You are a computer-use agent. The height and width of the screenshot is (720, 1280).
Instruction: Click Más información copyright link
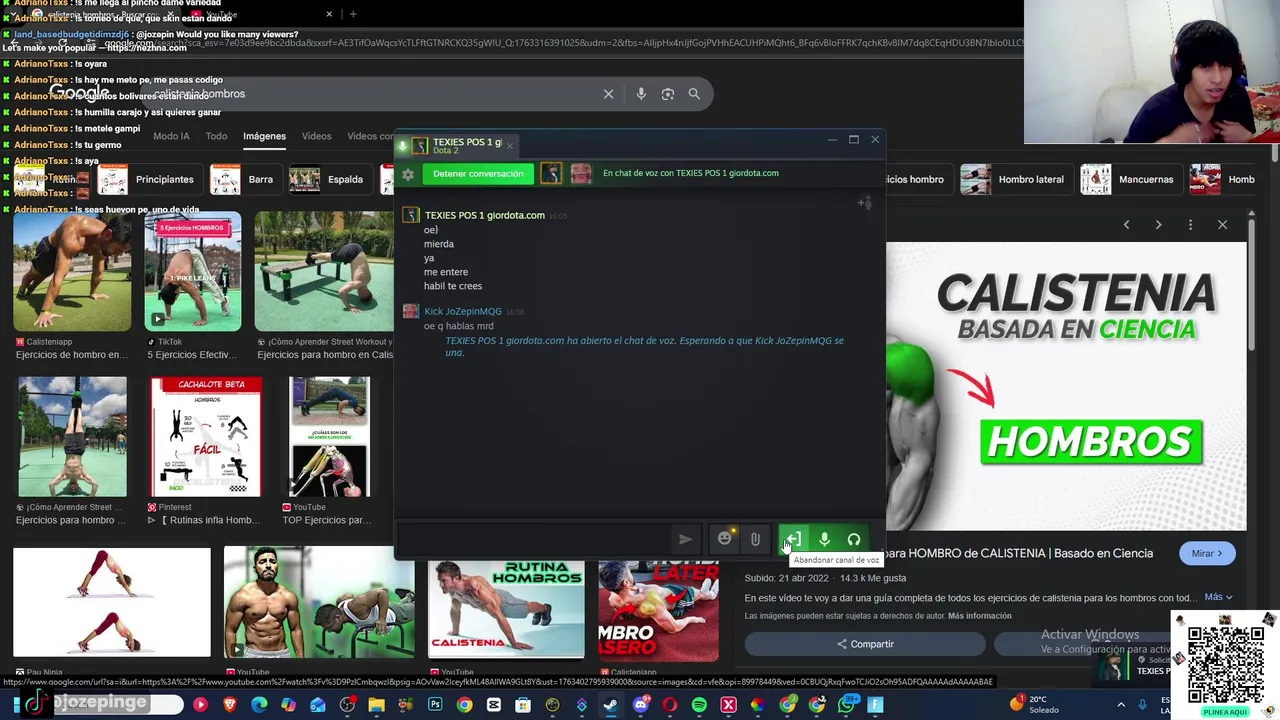979,616
